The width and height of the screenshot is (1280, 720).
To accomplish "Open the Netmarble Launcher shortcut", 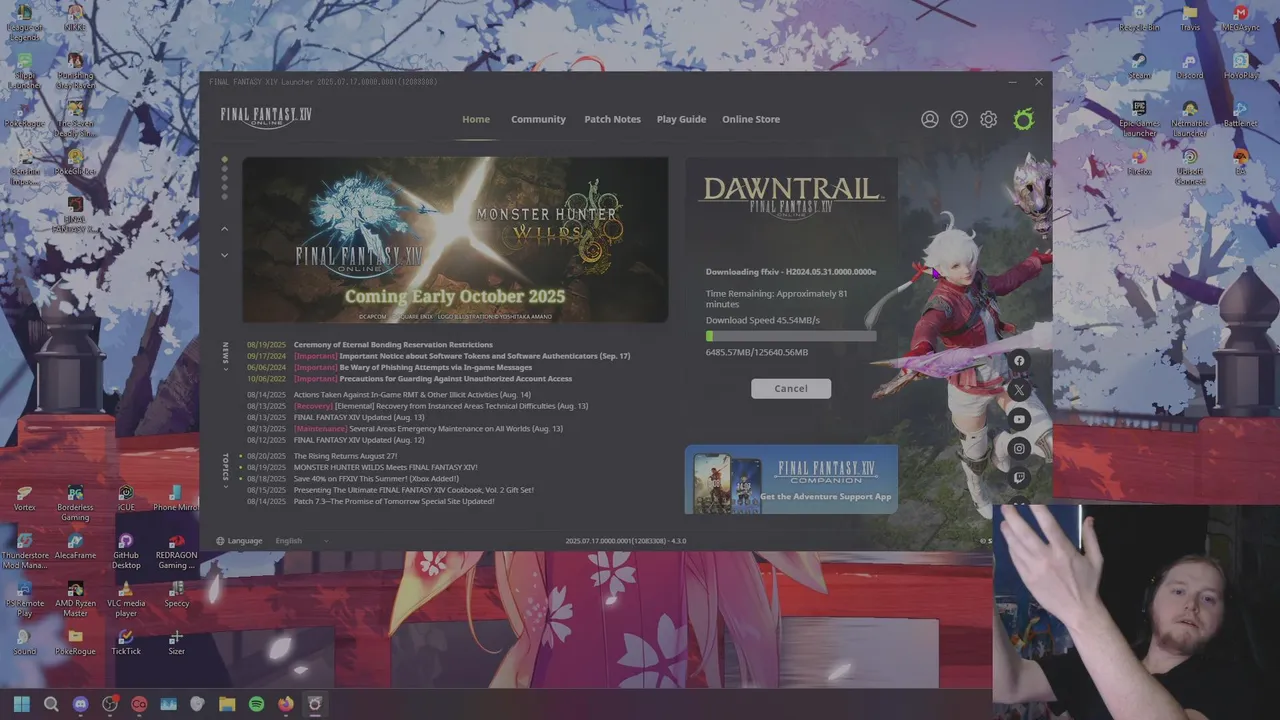I will (x=1190, y=119).
